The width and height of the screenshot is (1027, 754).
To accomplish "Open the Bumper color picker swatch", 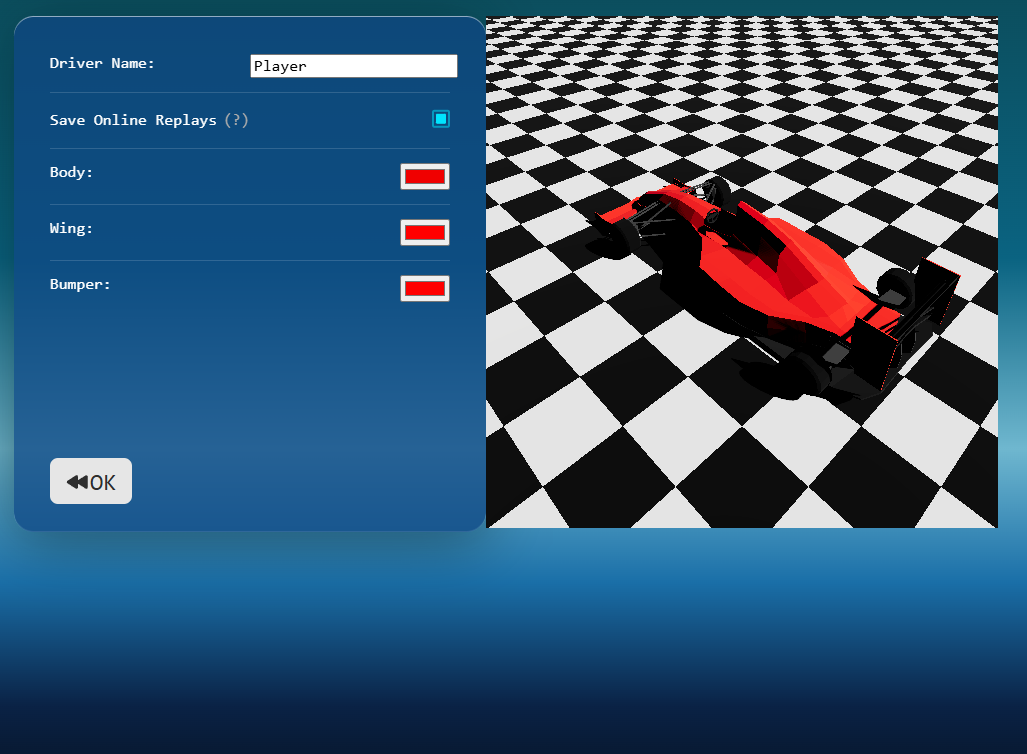I will 425,288.
